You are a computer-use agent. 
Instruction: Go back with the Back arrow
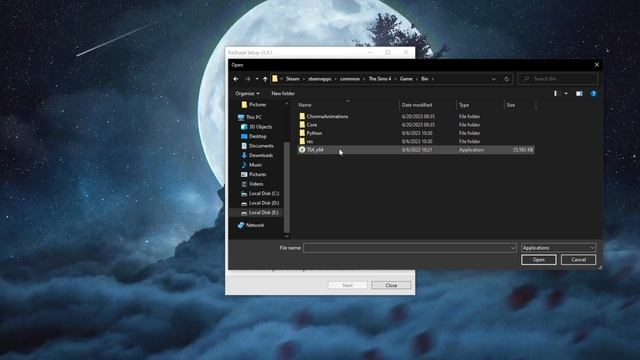pyautogui.click(x=236, y=79)
